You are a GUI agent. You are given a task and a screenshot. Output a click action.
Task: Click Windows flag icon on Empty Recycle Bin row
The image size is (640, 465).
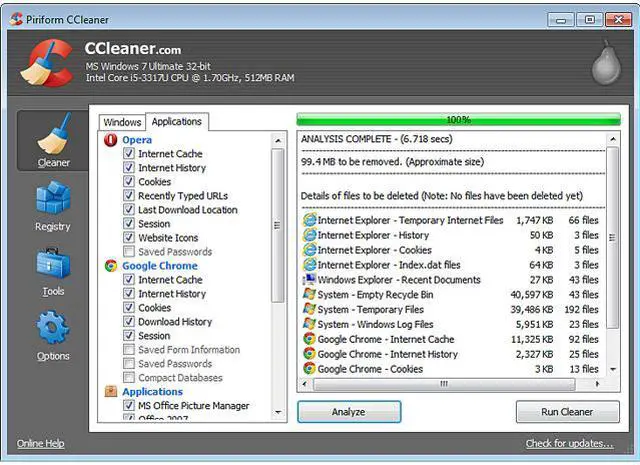pos(309,294)
